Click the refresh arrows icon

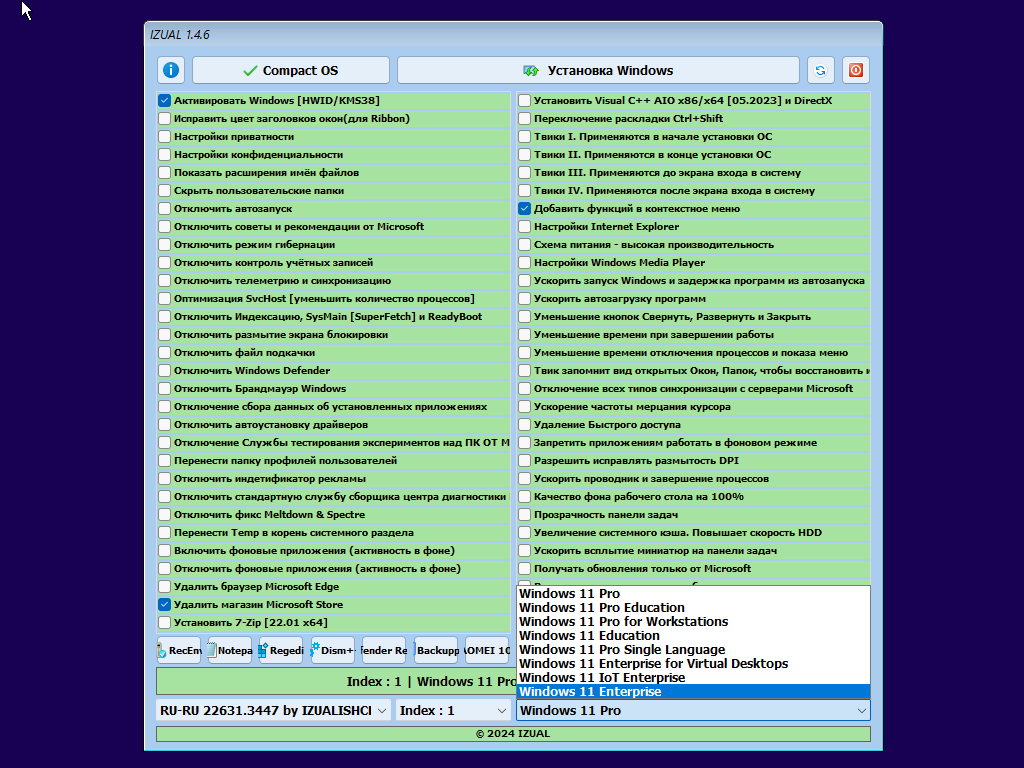pyautogui.click(x=820, y=71)
